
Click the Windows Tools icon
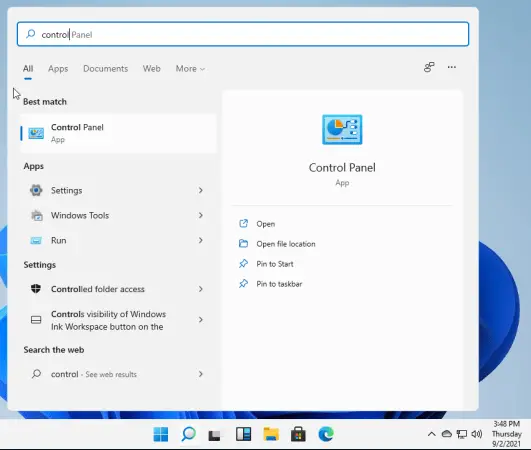(37, 215)
